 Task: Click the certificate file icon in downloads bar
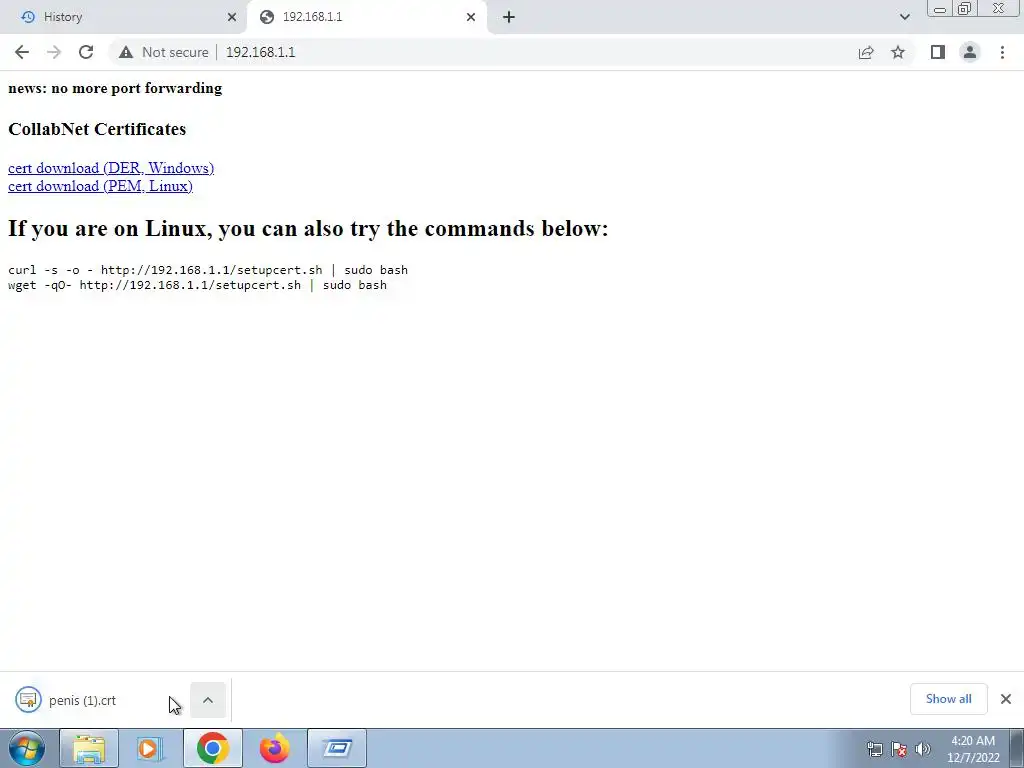click(28, 700)
